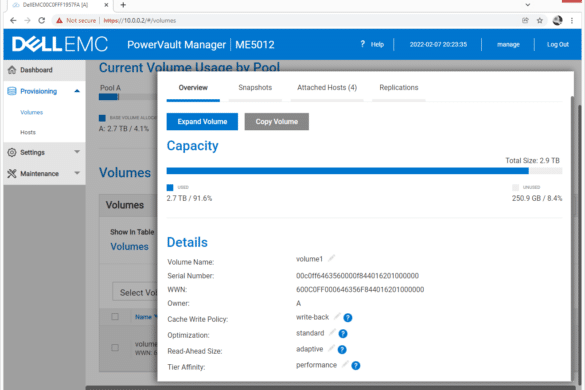Screen dimensions: 585x390
Task: Switch to the Snapshots tab
Action: coord(255,88)
